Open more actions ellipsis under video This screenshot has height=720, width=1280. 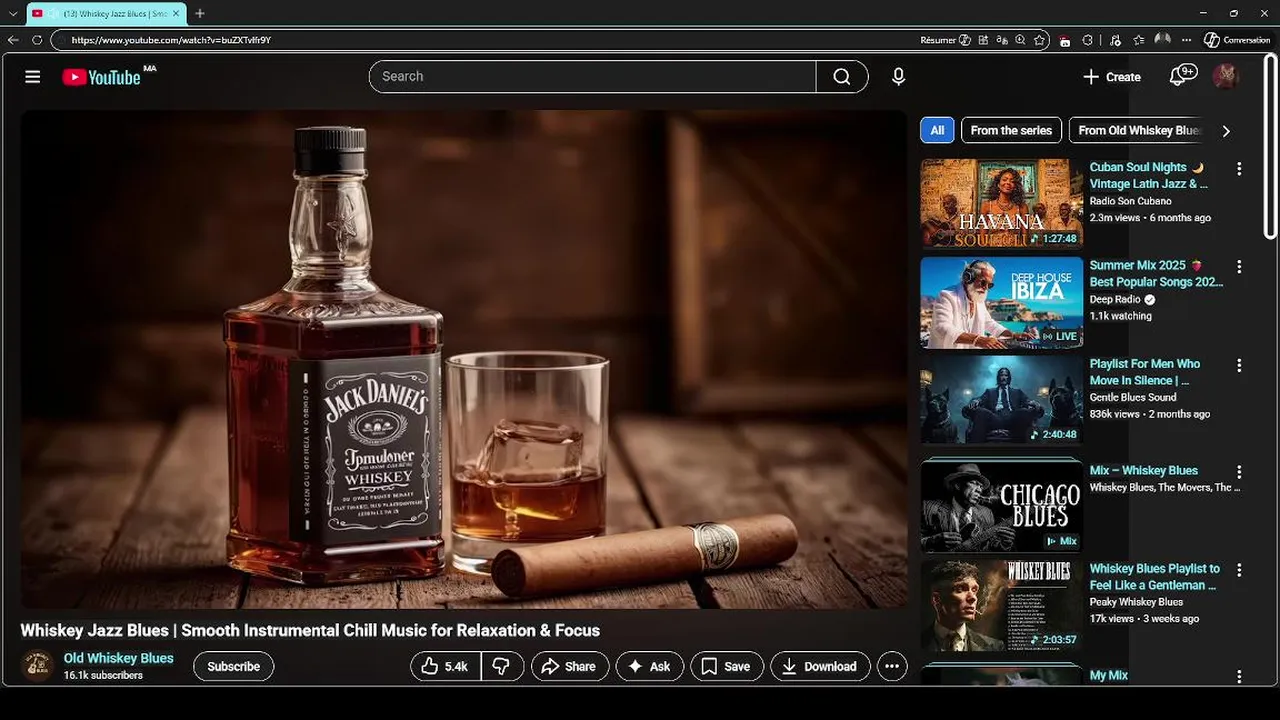(x=892, y=666)
